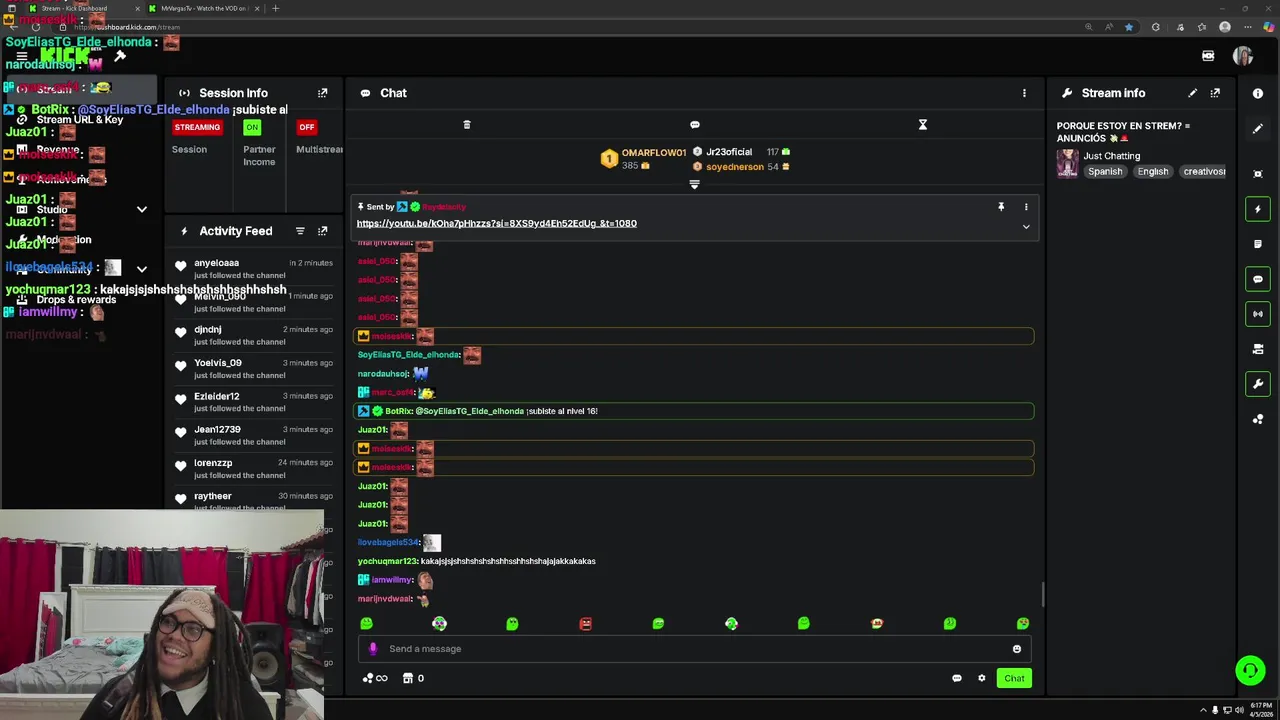Open OMARFLOW01 in the chat leaderboard
Image resolution: width=1280 pixels, height=720 pixels.
pyautogui.click(x=654, y=153)
